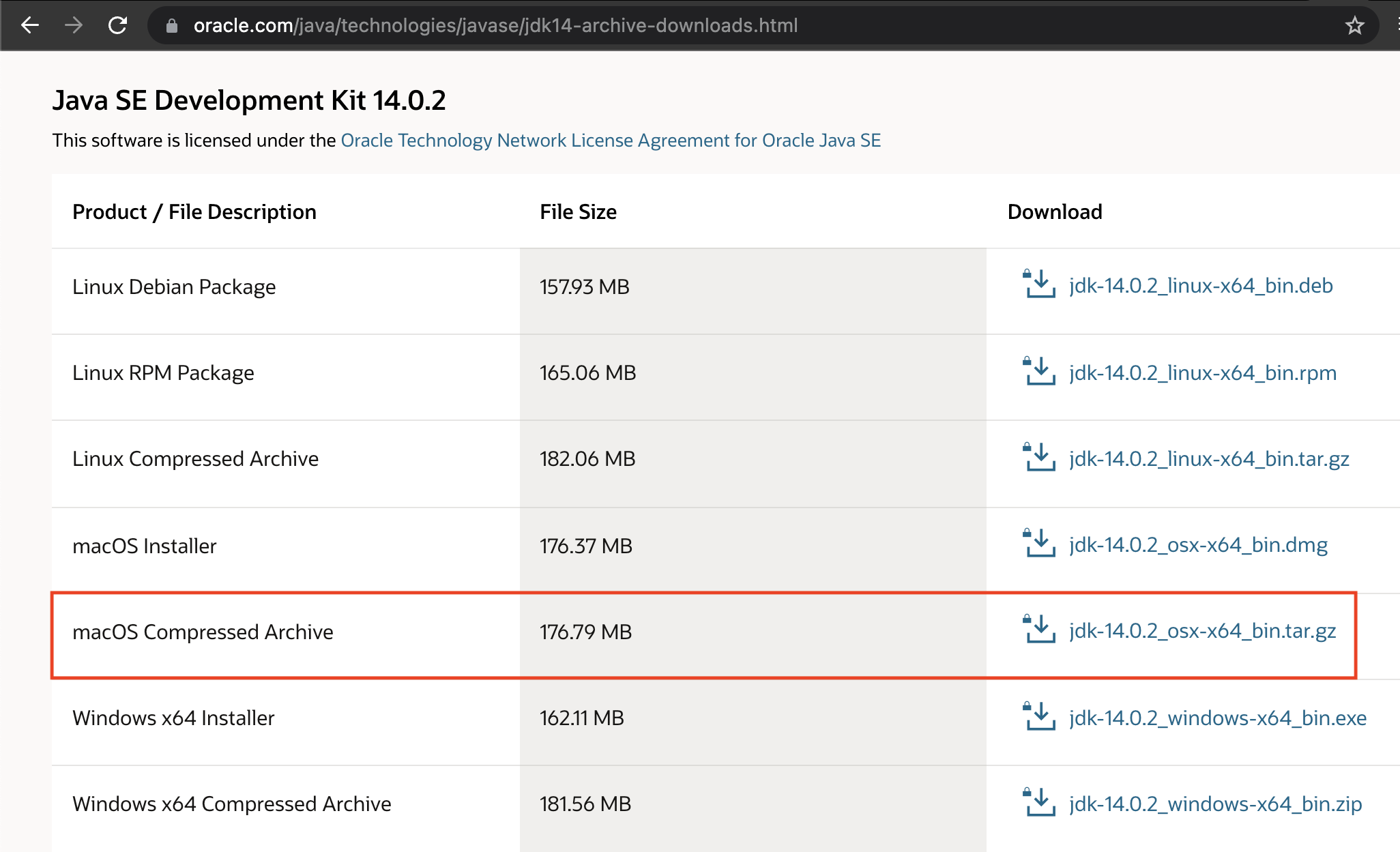Download jdk-14.0.2_osx-x64_bin.dmg file
This screenshot has width=1400, height=852.
click(x=1198, y=545)
